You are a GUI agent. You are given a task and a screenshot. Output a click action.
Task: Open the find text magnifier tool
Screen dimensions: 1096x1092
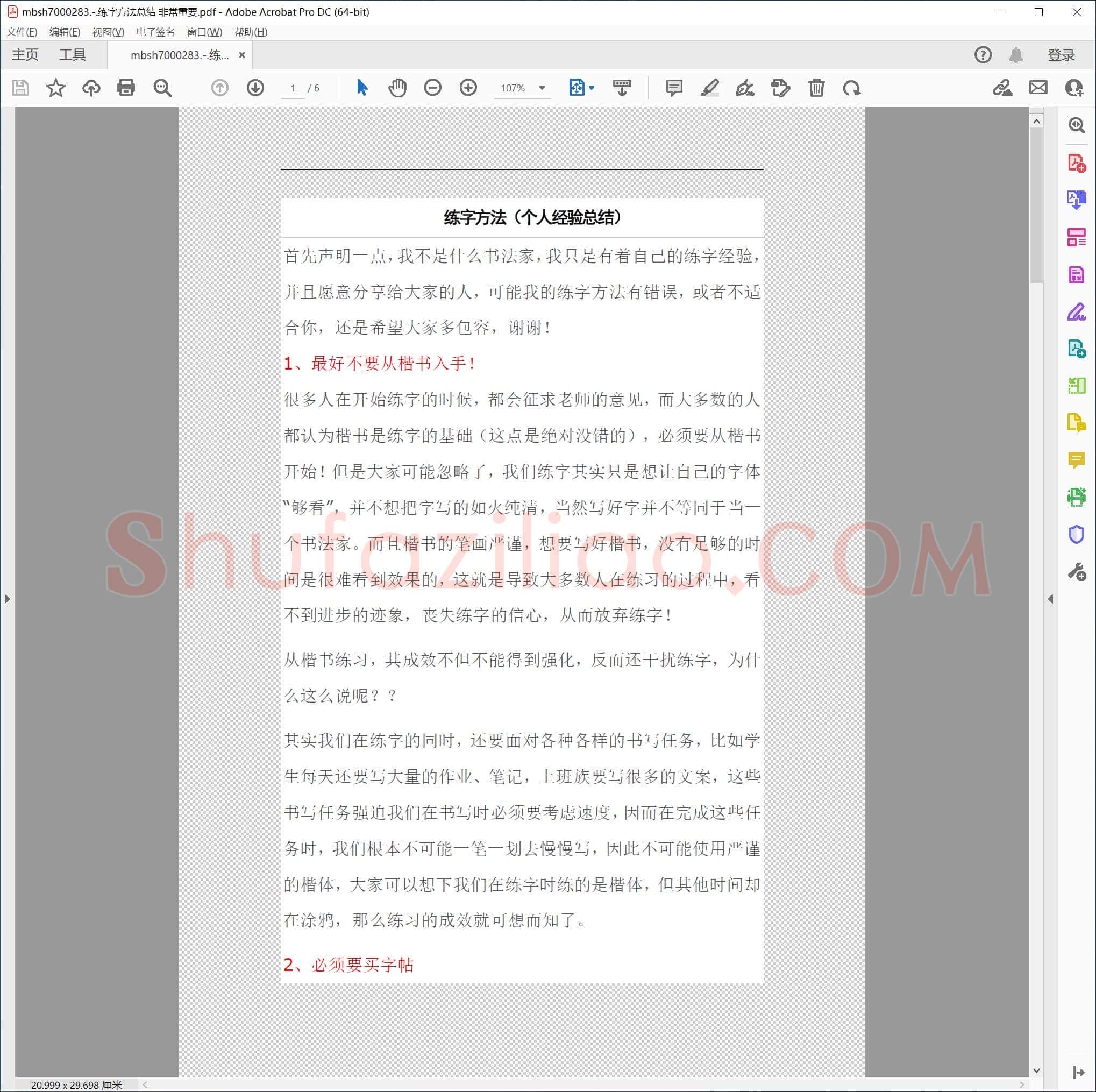click(162, 88)
